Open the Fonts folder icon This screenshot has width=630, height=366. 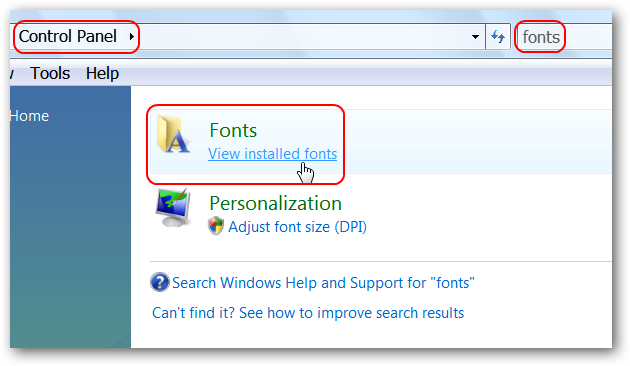point(173,134)
